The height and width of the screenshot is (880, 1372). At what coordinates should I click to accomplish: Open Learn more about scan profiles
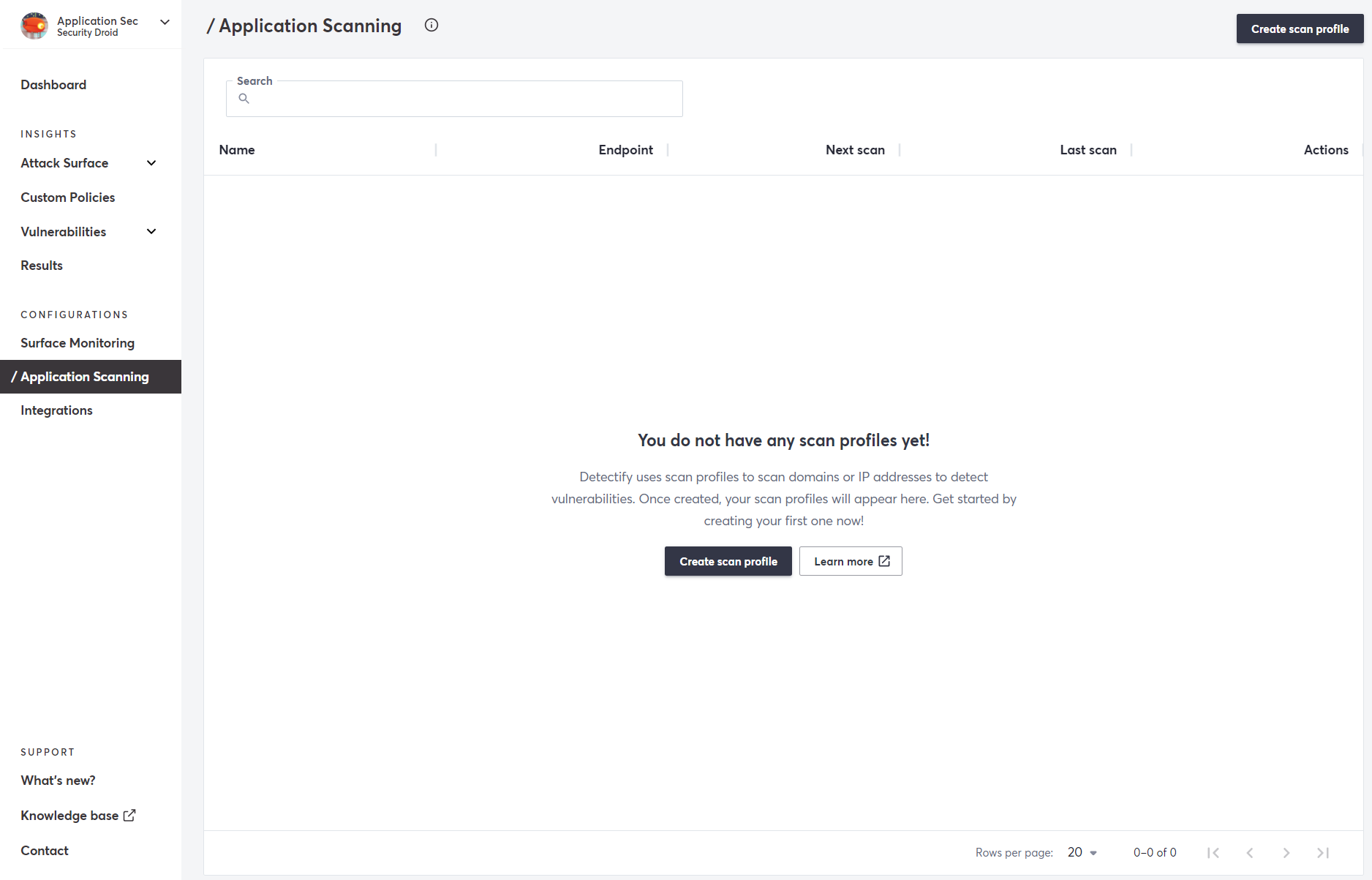click(851, 561)
